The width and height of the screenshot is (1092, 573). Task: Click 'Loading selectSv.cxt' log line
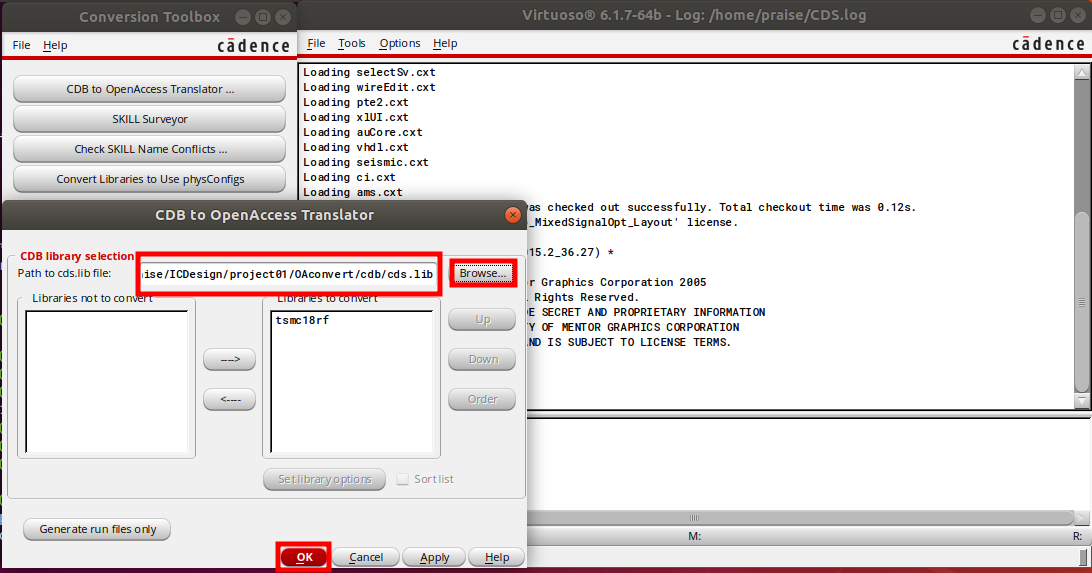(369, 72)
